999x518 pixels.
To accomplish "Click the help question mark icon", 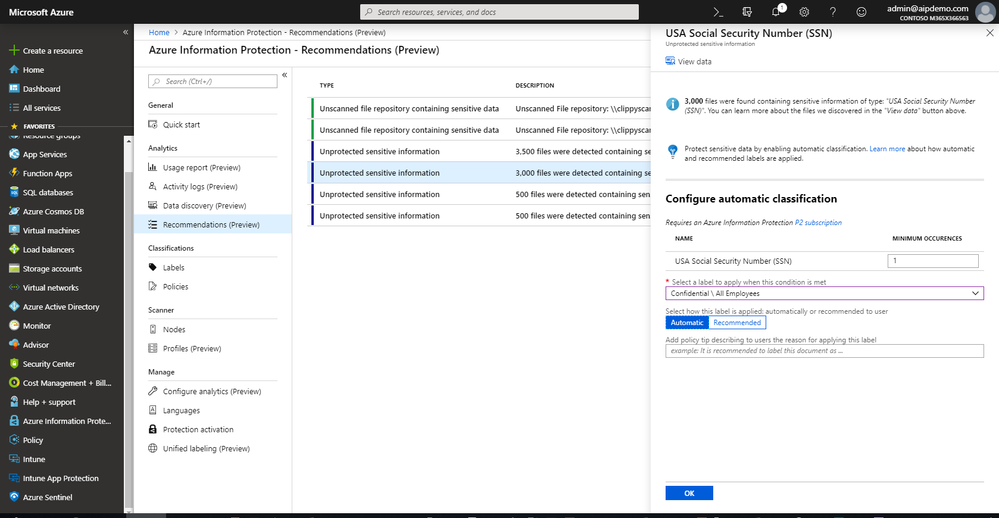I will (833, 12).
